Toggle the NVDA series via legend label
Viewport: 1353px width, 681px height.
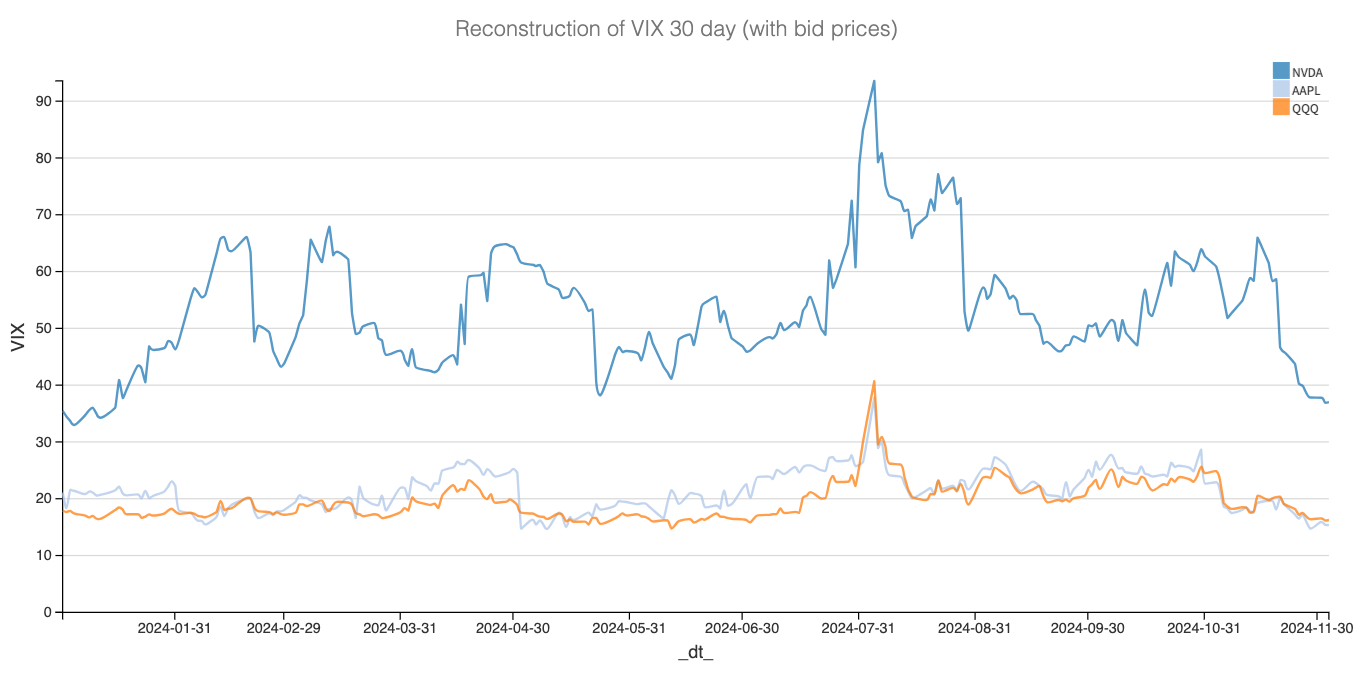1306,72
